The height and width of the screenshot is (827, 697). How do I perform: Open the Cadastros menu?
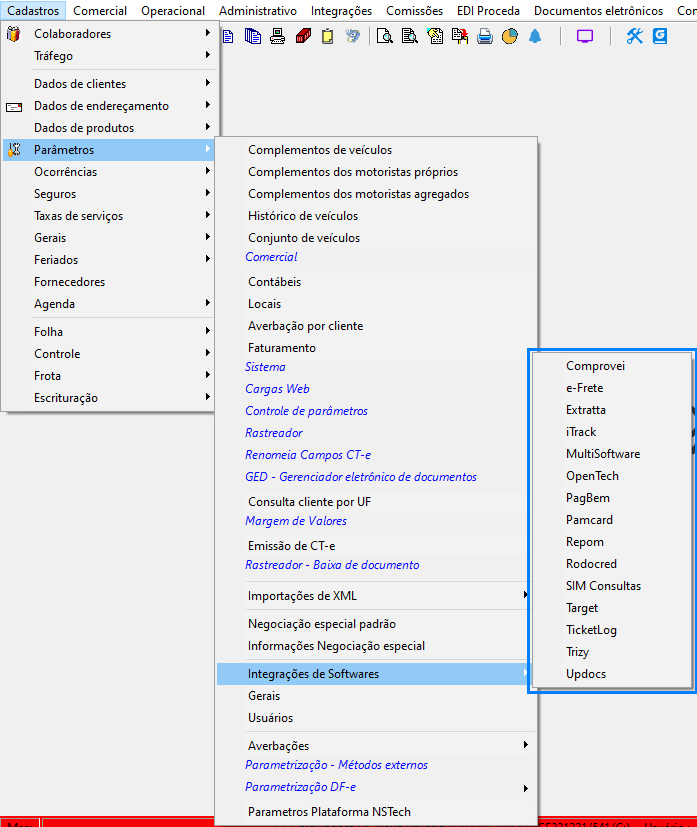pos(33,11)
